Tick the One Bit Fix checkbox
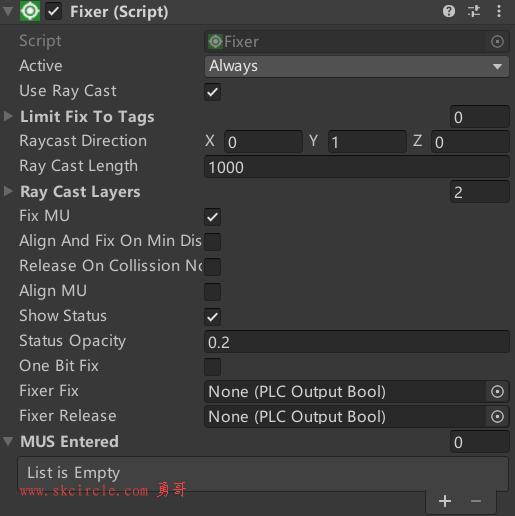 212,367
